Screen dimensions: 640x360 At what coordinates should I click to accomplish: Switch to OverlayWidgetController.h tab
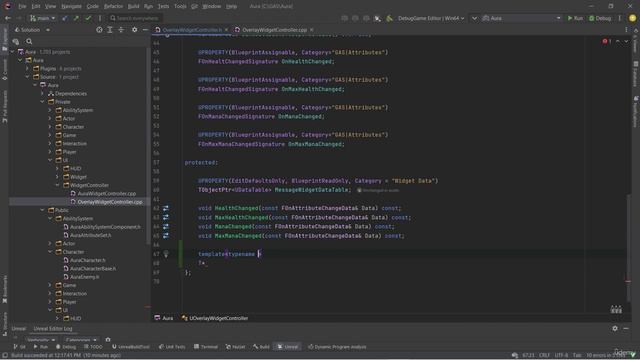[192, 30]
